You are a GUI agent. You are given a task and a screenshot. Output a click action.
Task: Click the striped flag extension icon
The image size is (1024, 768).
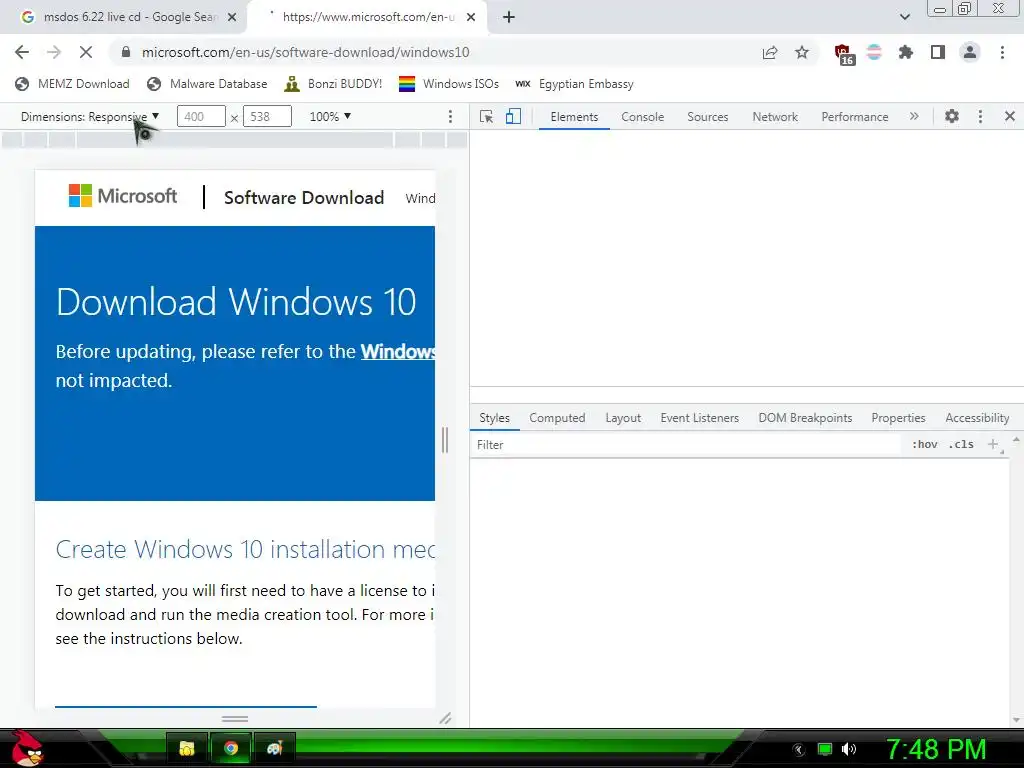coord(874,52)
